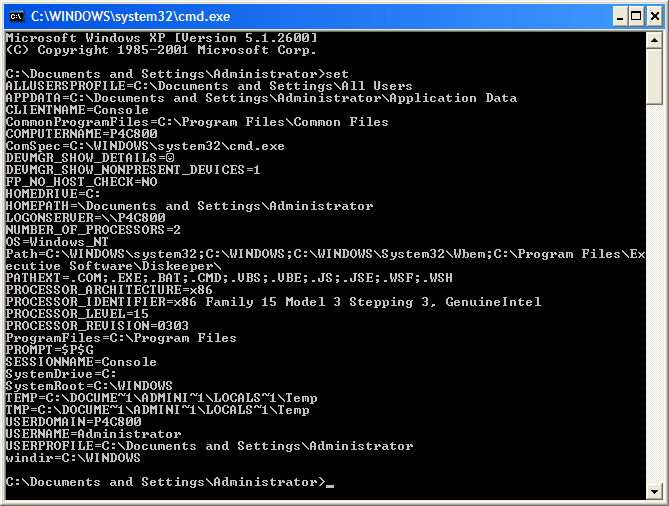Click the NUMBER_OF_PROCESSORS=2 line

(x=93, y=230)
